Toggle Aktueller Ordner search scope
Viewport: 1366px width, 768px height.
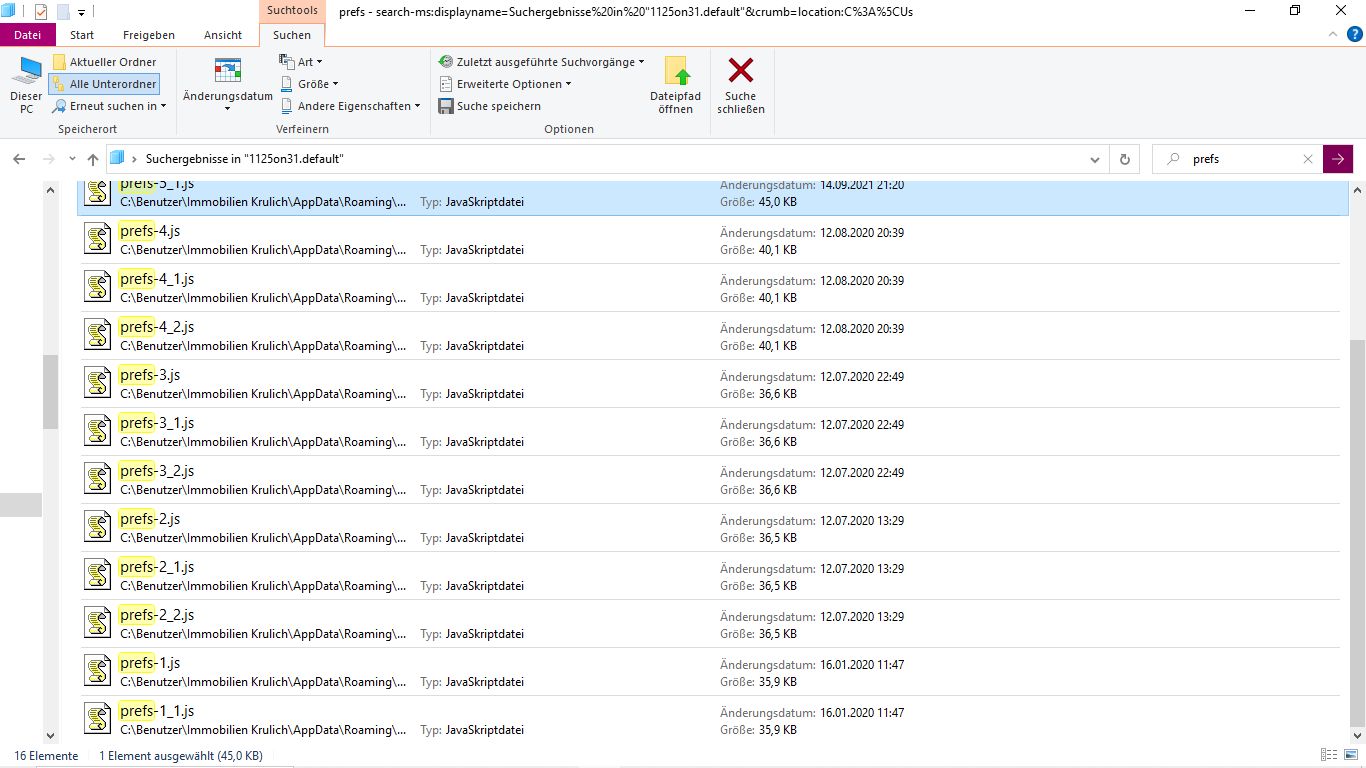click(104, 62)
